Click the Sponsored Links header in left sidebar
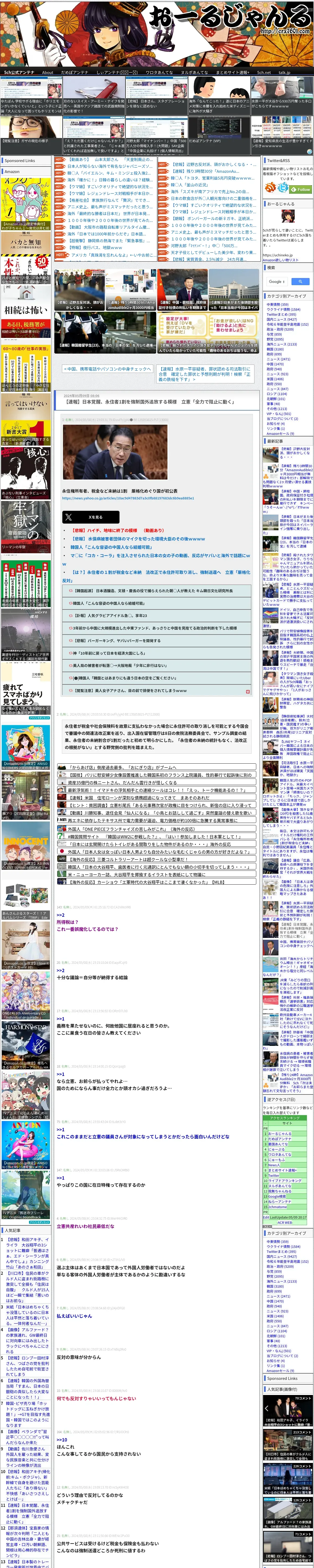This screenshot has height=1568, width=314. coord(26,161)
